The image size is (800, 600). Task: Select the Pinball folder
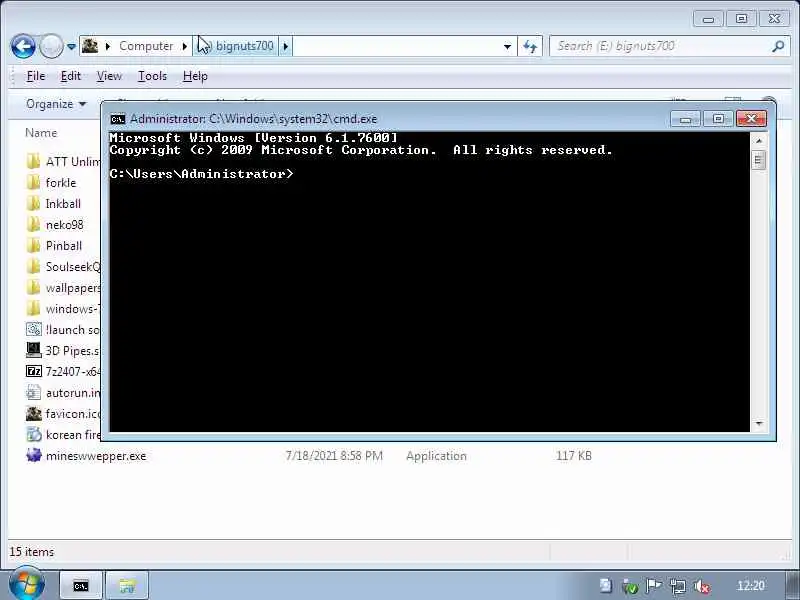tap(54, 245)
